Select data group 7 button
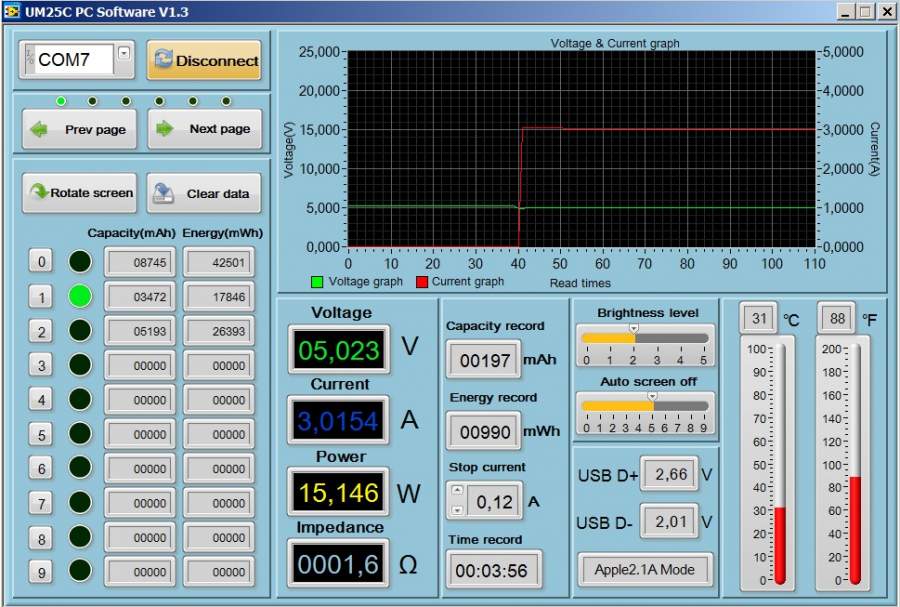Screen dimensions: 900x607 pos(41,503)
